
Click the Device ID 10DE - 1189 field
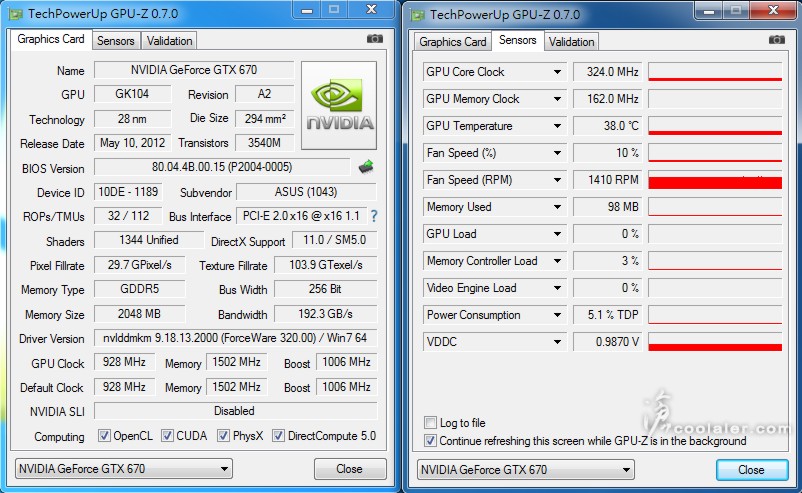click(128, 192)
